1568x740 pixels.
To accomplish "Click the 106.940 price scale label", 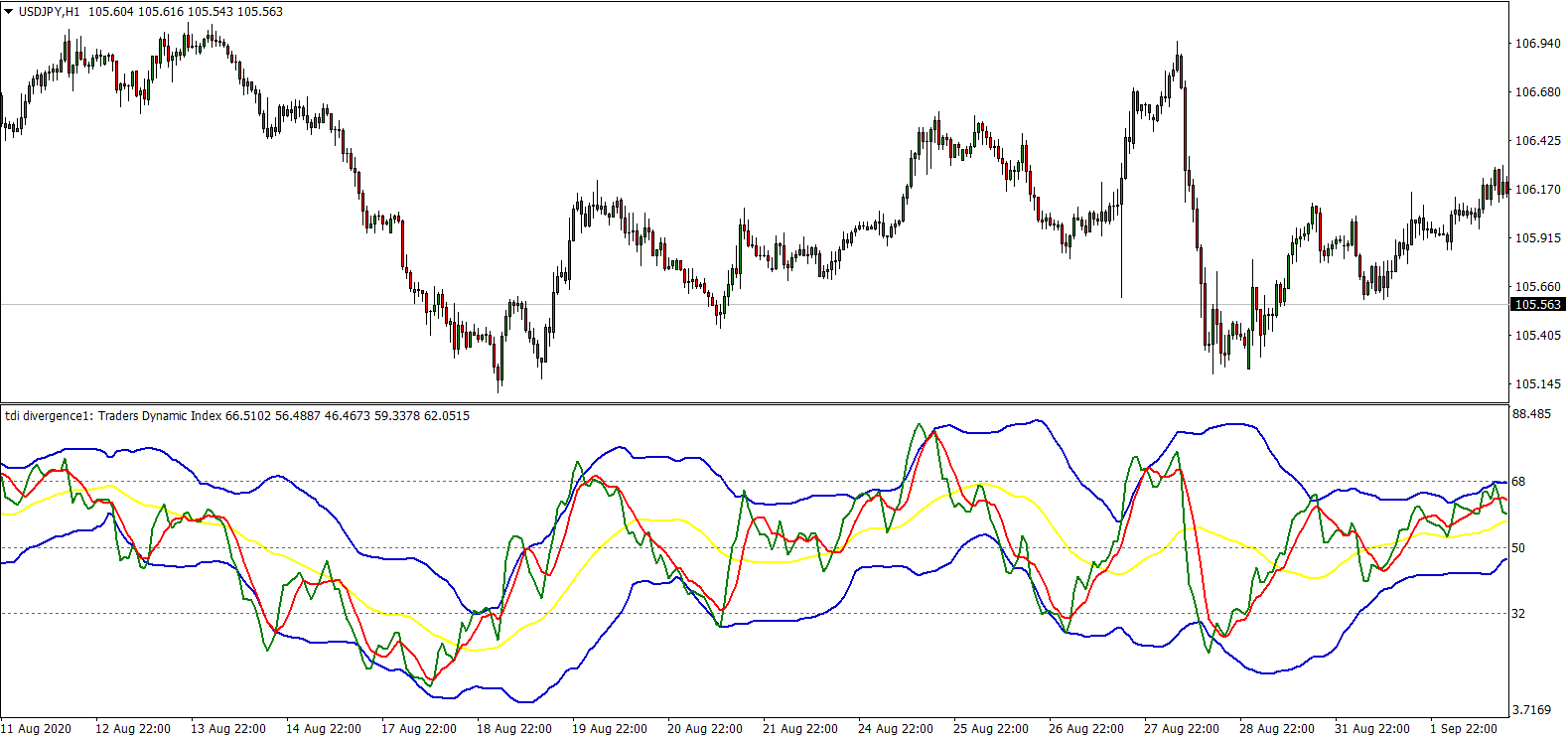I will (1537, 44).
